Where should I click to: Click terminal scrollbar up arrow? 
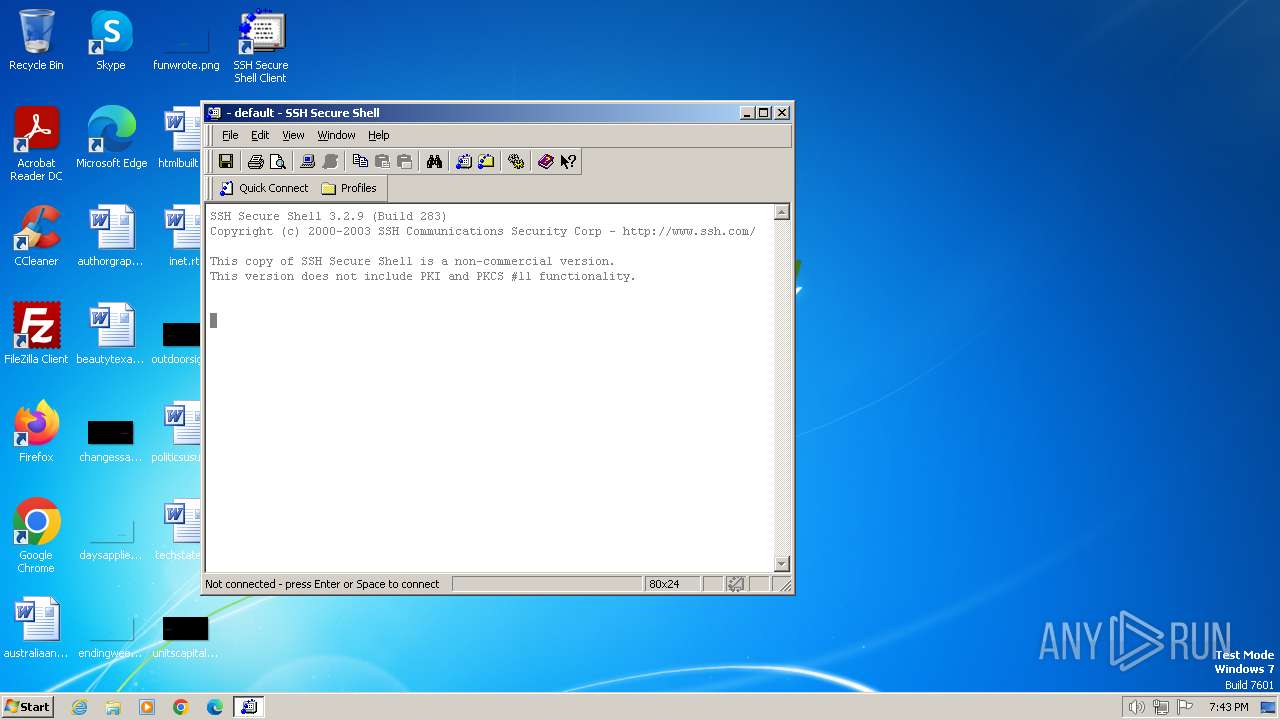point(782,212)
